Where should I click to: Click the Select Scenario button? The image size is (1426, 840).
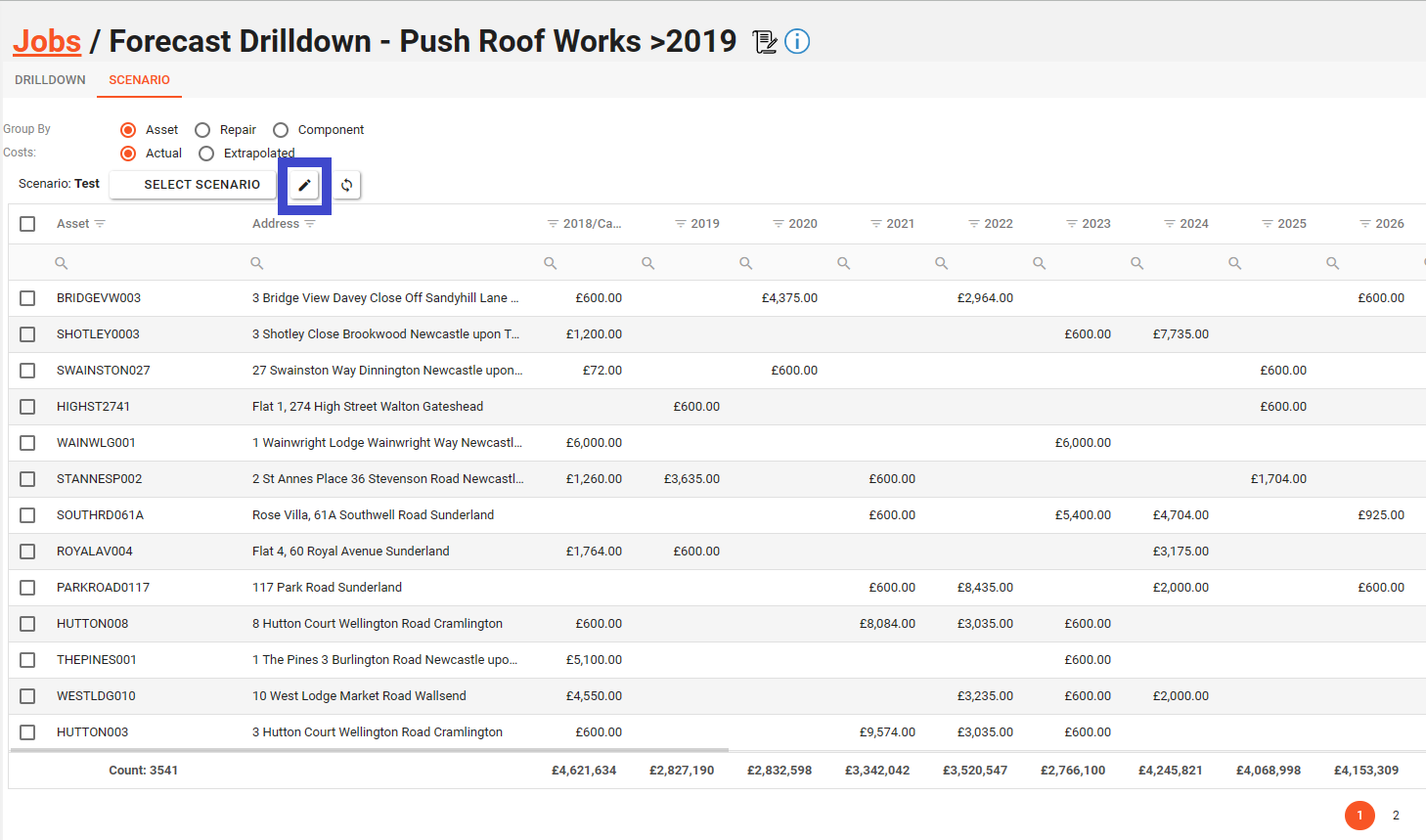(x=201, y=185)
